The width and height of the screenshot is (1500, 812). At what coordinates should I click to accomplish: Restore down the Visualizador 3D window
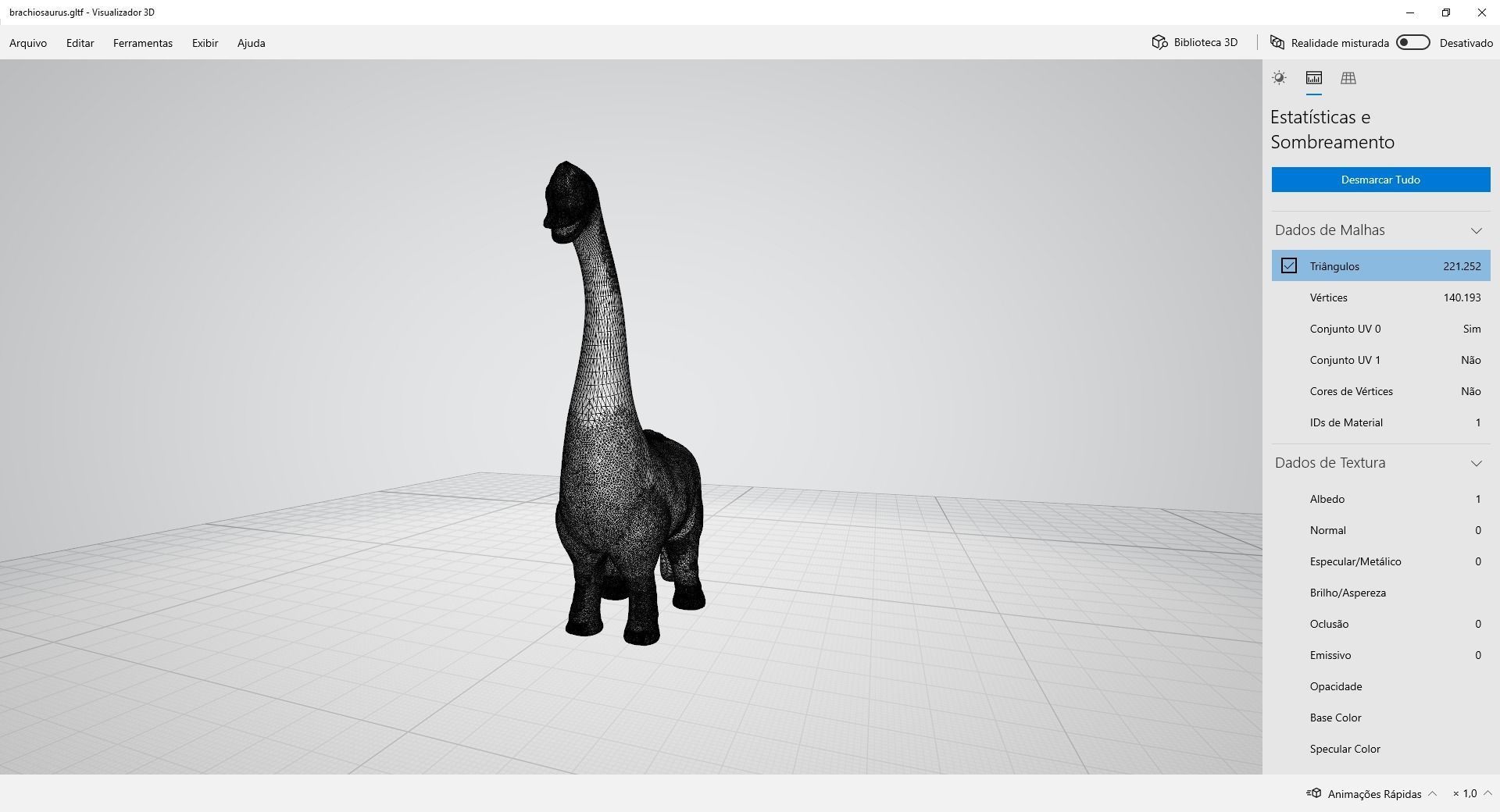click(1446, 12)
